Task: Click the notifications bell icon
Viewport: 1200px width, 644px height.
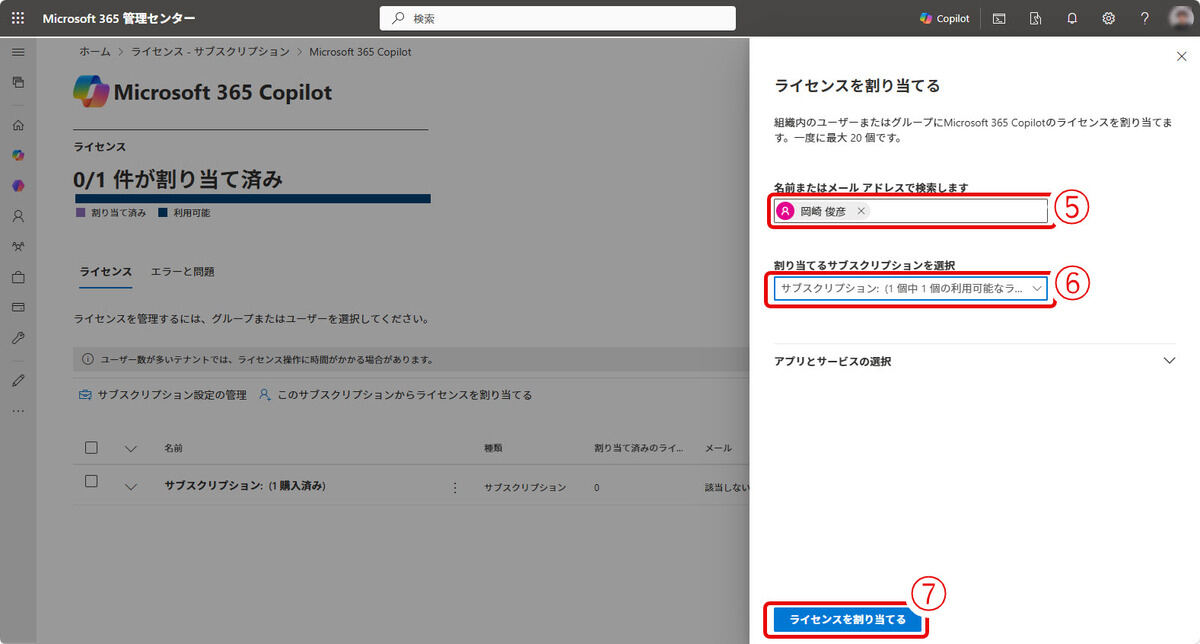Action: (1072, 18)
